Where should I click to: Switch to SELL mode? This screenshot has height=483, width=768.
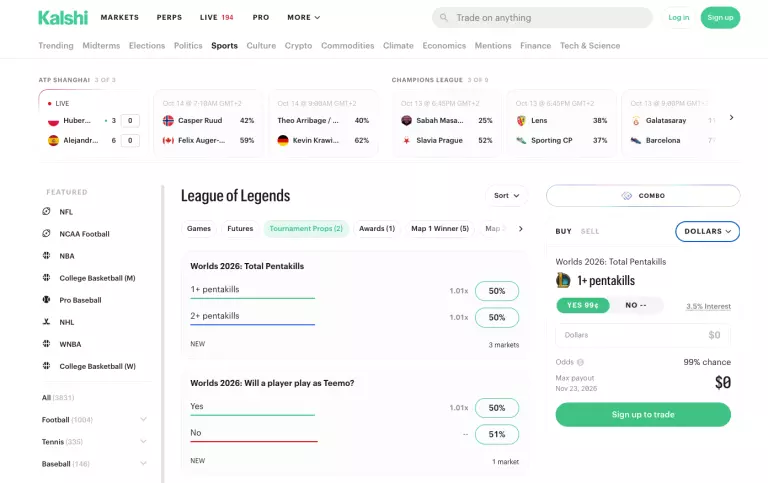(590, 231)
